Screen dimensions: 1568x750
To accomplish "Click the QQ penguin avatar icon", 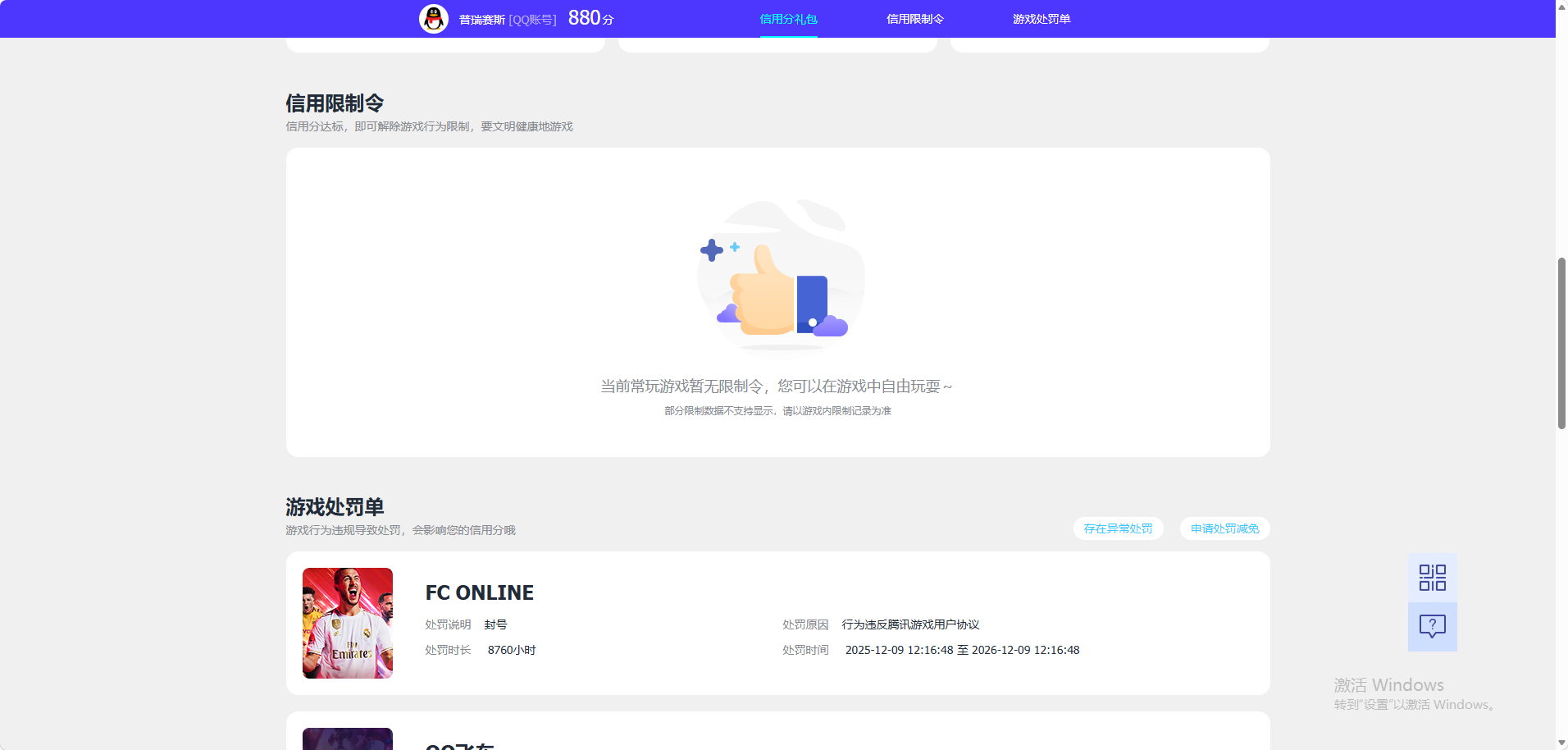I will [x=434, y=19].
